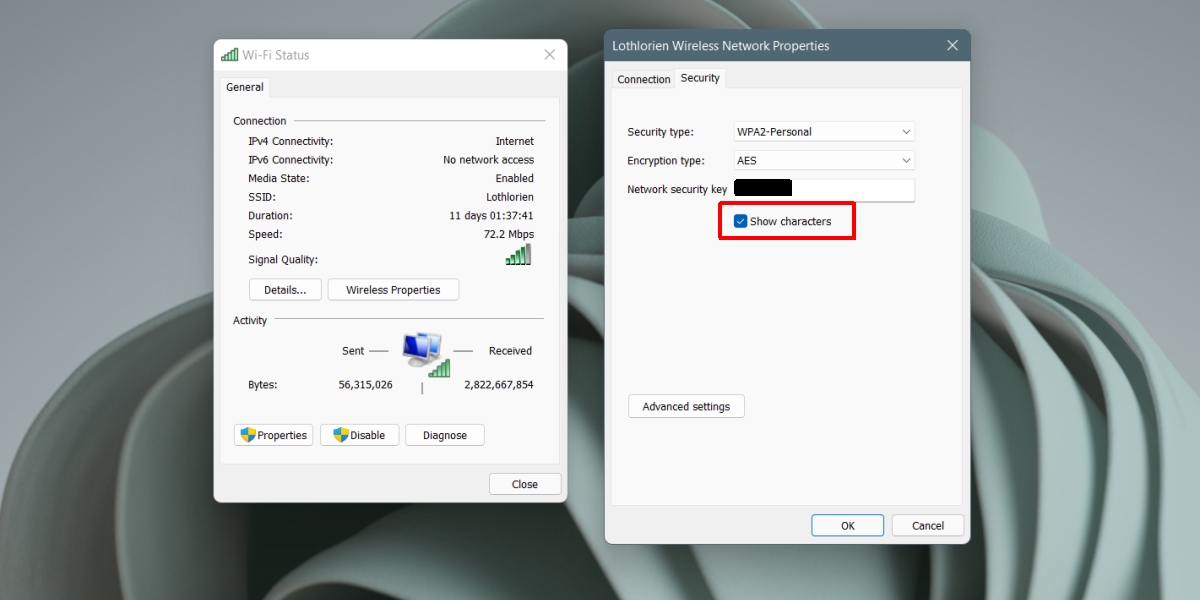This screenshot has width=1200, height=600.
Task: Click the IPv4 Connectivity value Internet
Action: click(515, 142)
